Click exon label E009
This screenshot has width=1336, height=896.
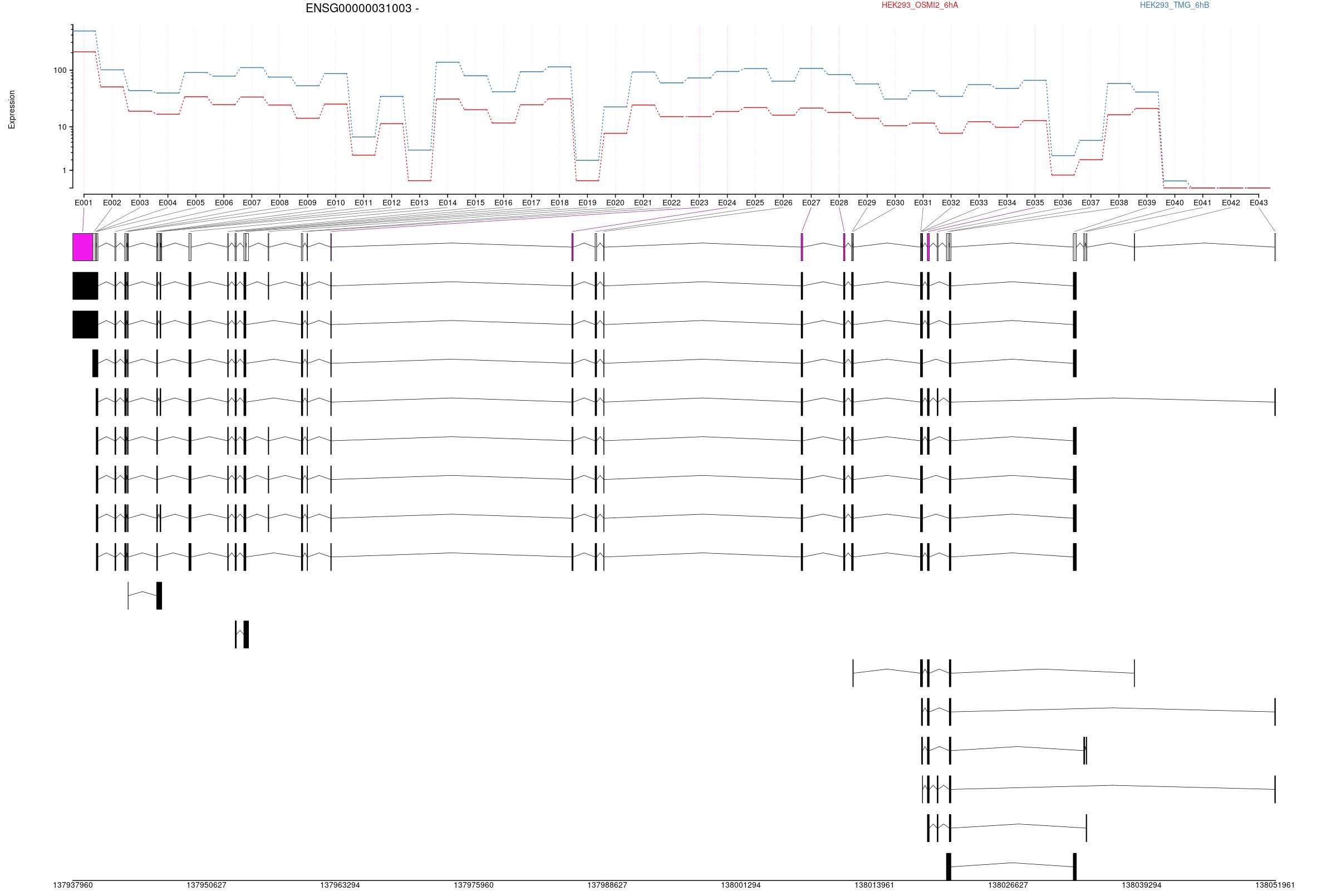click(307, 203)
